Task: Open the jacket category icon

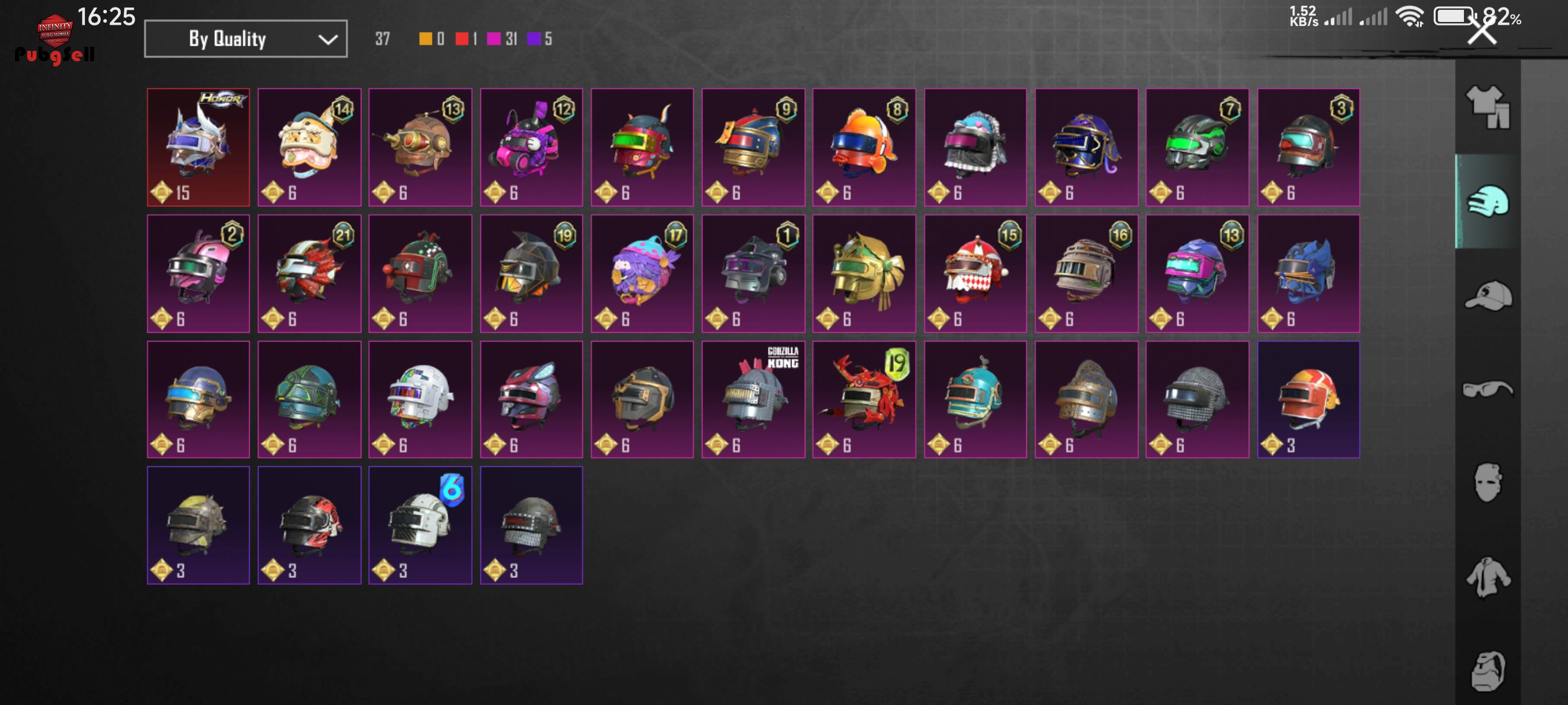Action: 1488,577
